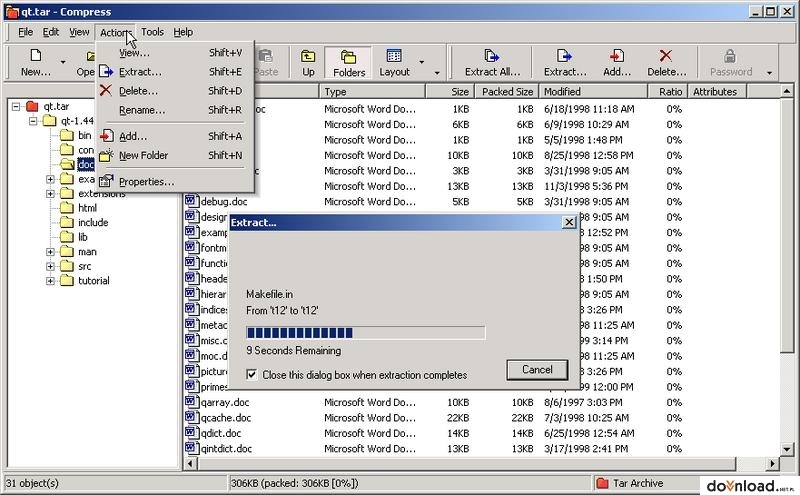Expand the extensions folder node
Viewport: 800px width, 495px height.
coord(50,193)
